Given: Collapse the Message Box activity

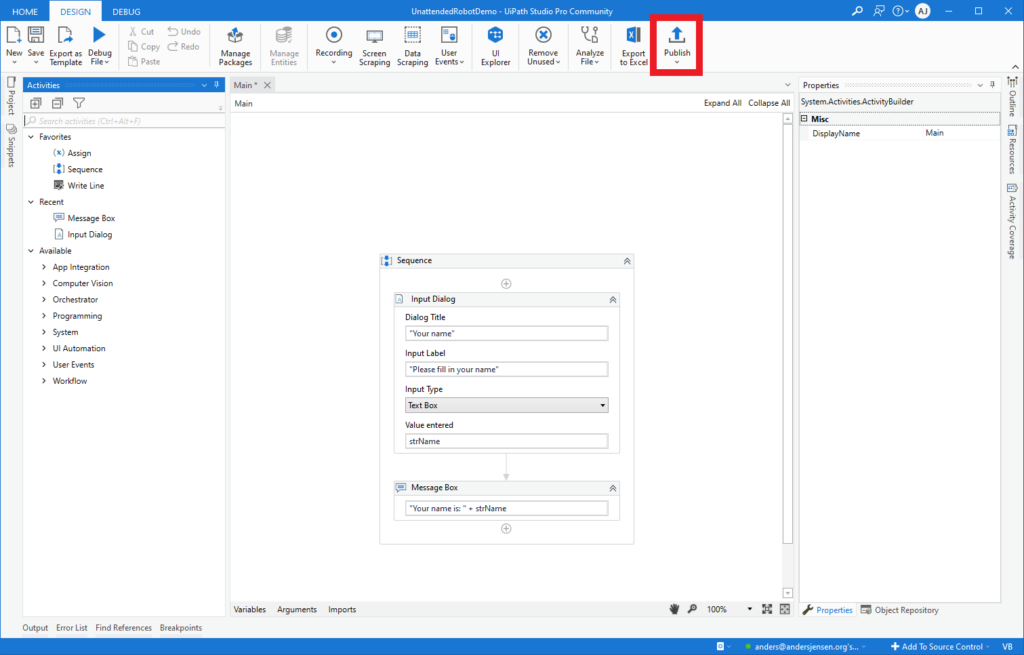Looking at the screenshot, I should tap(613, 488).
